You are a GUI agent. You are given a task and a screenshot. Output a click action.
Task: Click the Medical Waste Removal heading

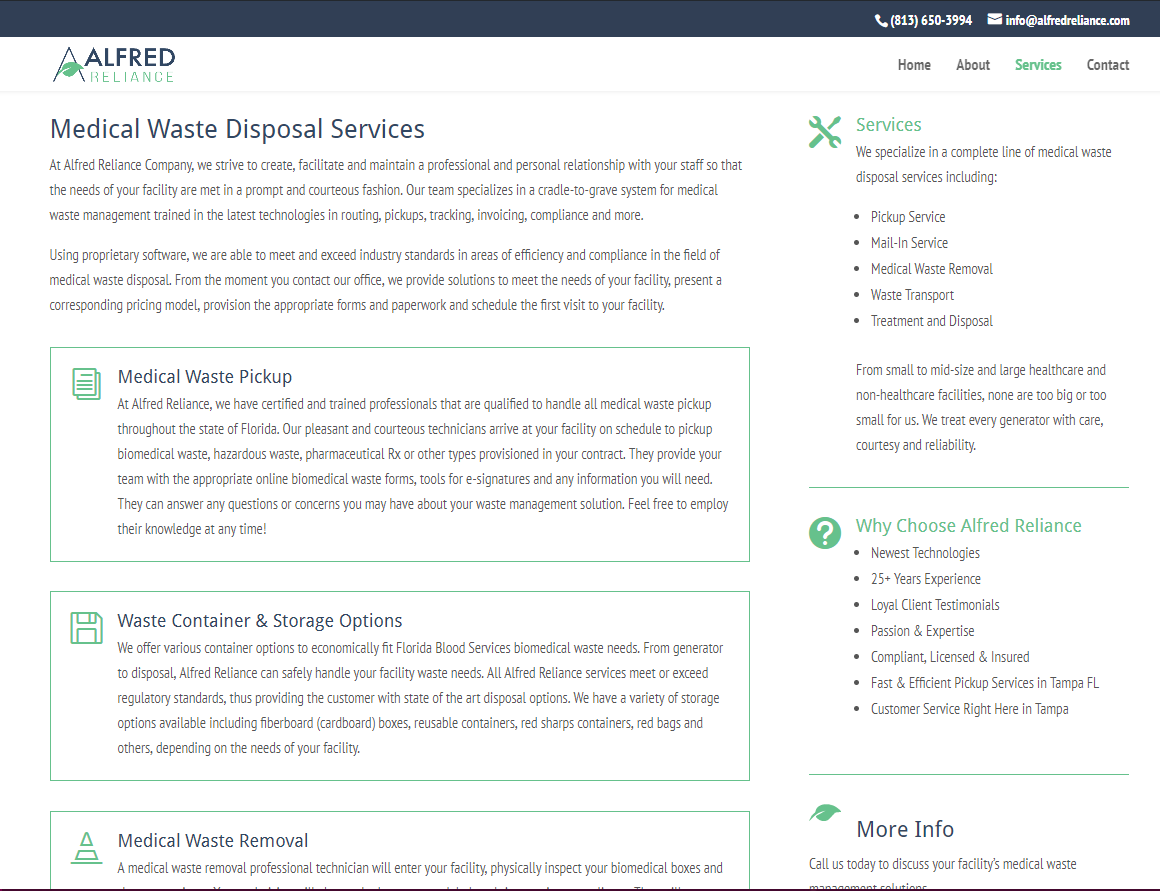point(213,841)
